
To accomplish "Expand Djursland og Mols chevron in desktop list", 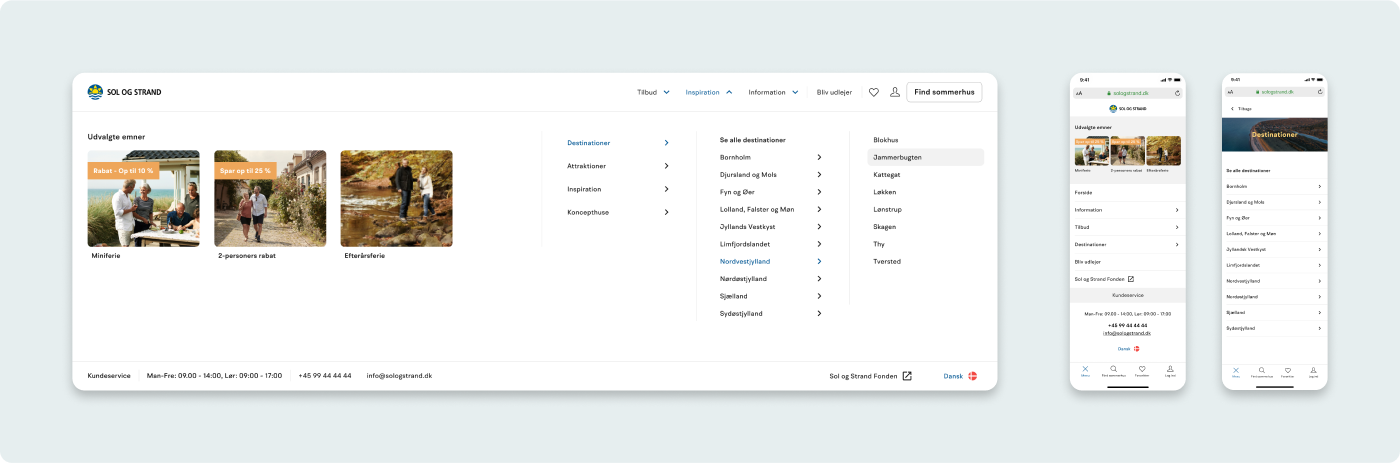I will (x=819, y=175).
